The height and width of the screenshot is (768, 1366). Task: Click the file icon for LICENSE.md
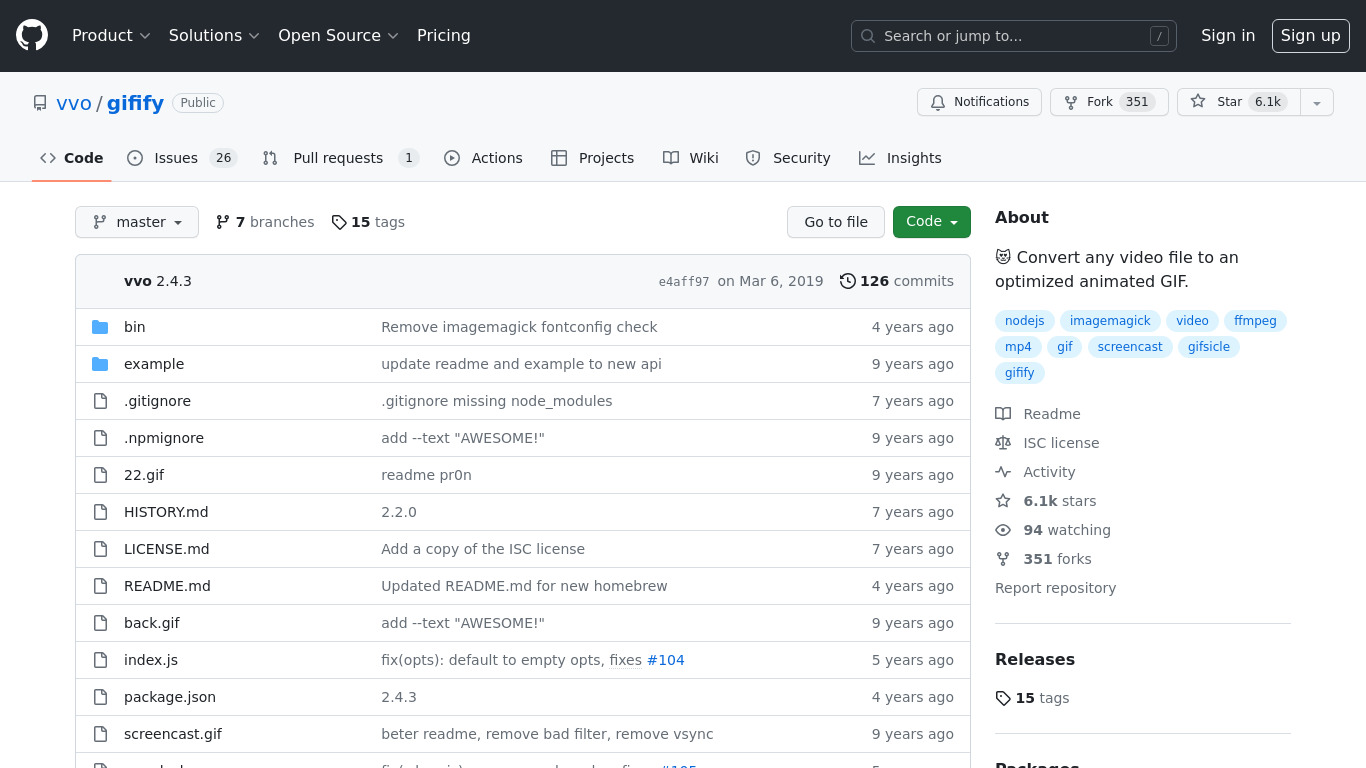point(100,549)
